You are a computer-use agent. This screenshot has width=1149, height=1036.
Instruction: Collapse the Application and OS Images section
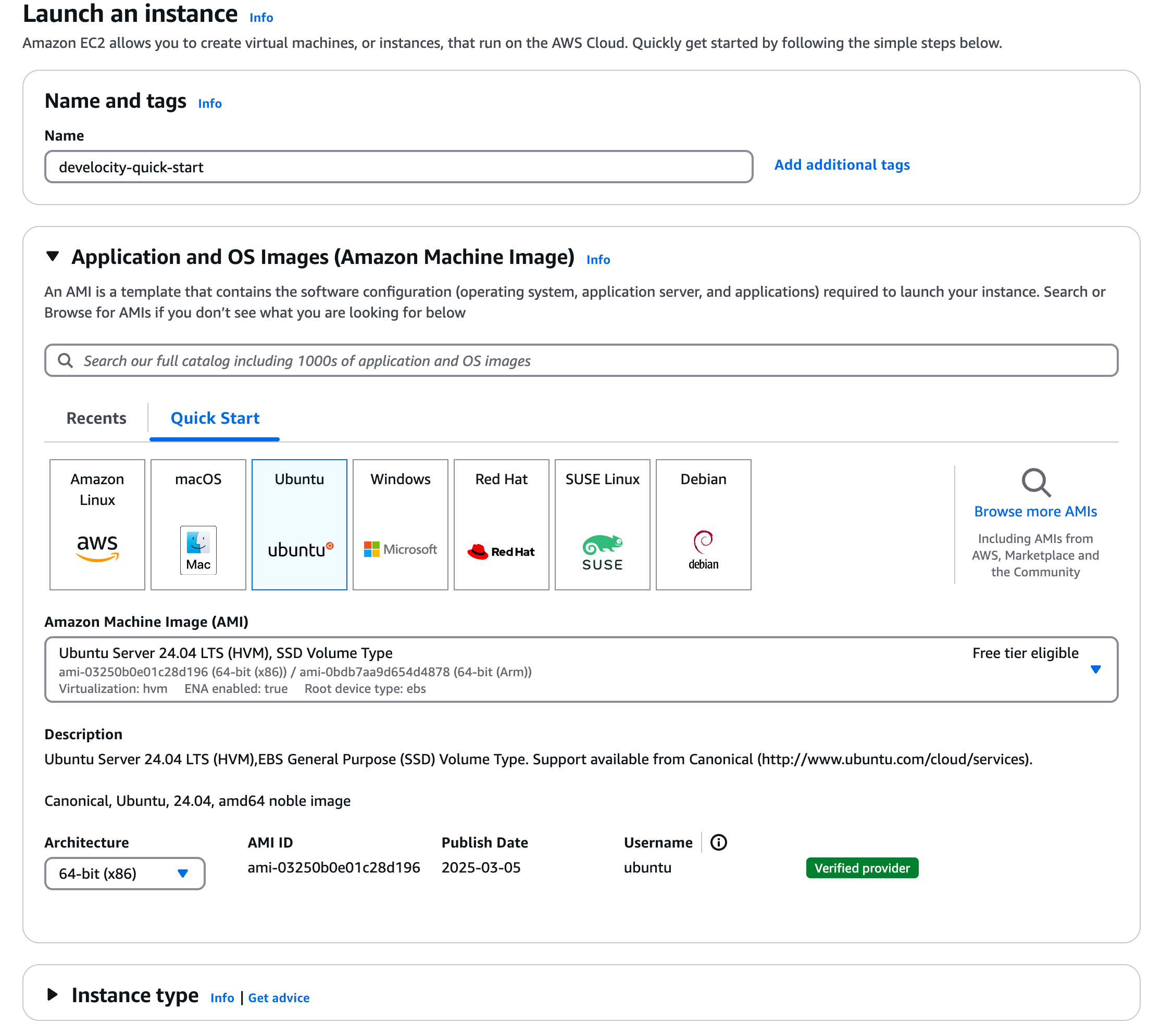click(x=53, y=257)
